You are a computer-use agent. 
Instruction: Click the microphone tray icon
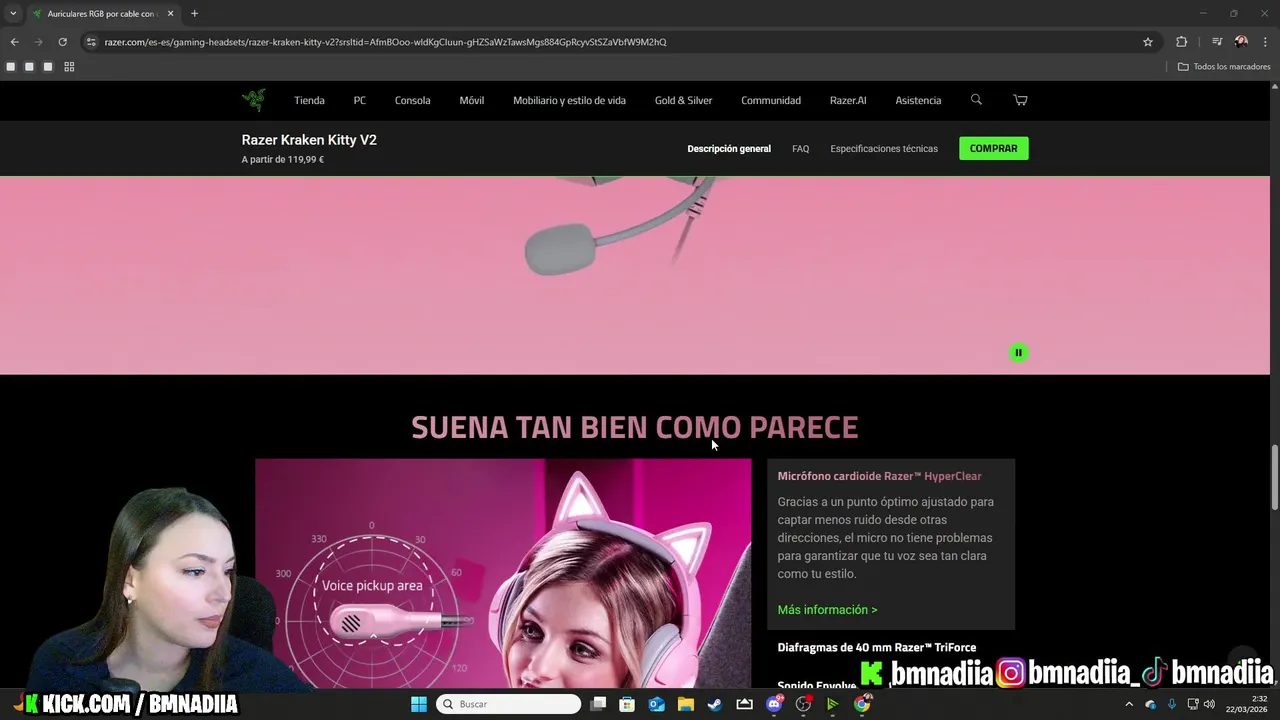pyautogui.click(x=1172, y=704)
